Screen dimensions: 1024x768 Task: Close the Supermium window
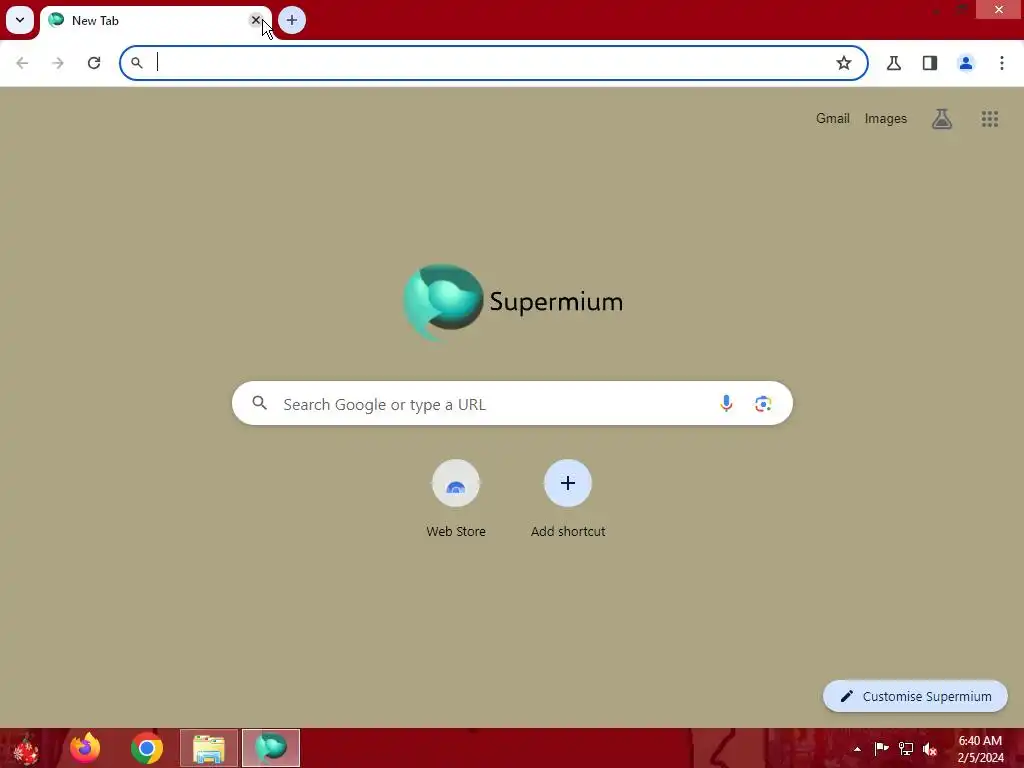(x=999, y=9)
